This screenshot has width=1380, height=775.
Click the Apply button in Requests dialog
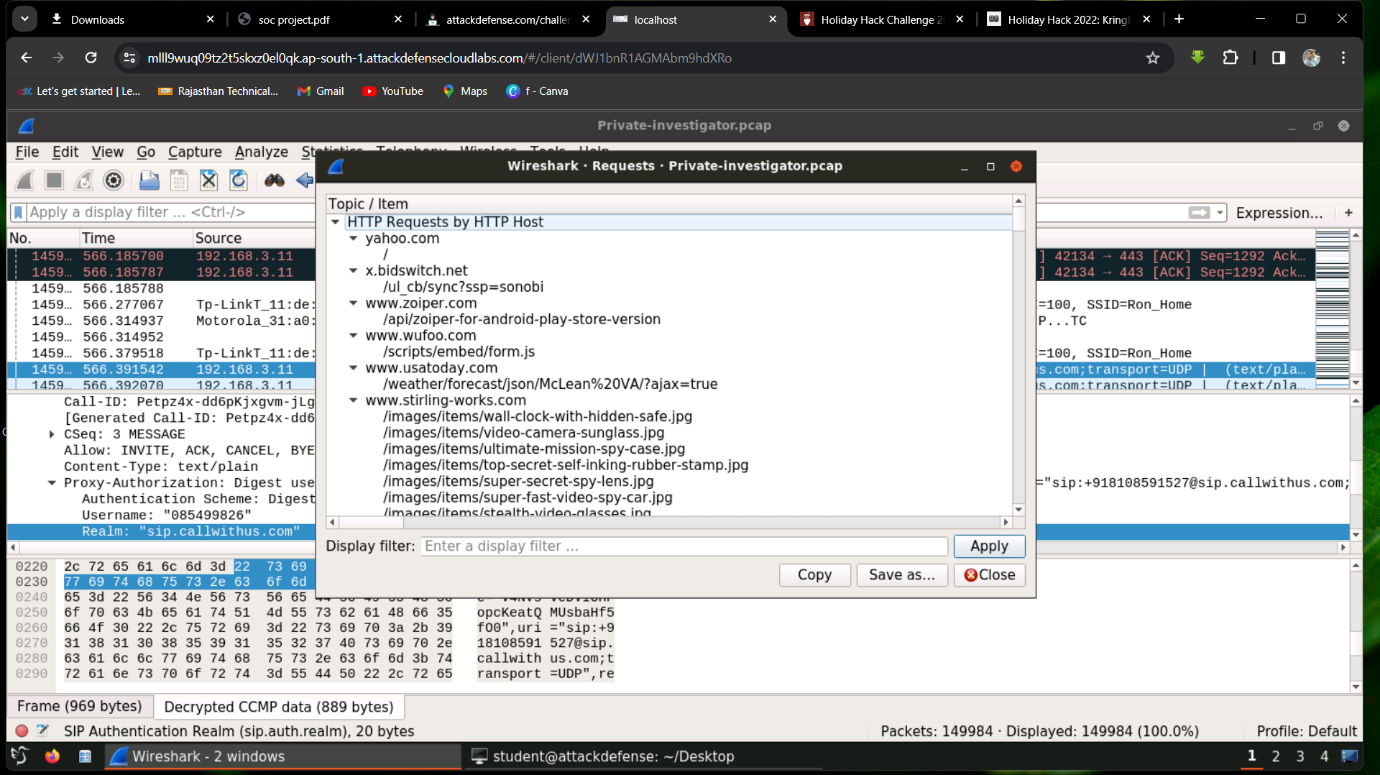click(989, 546)
